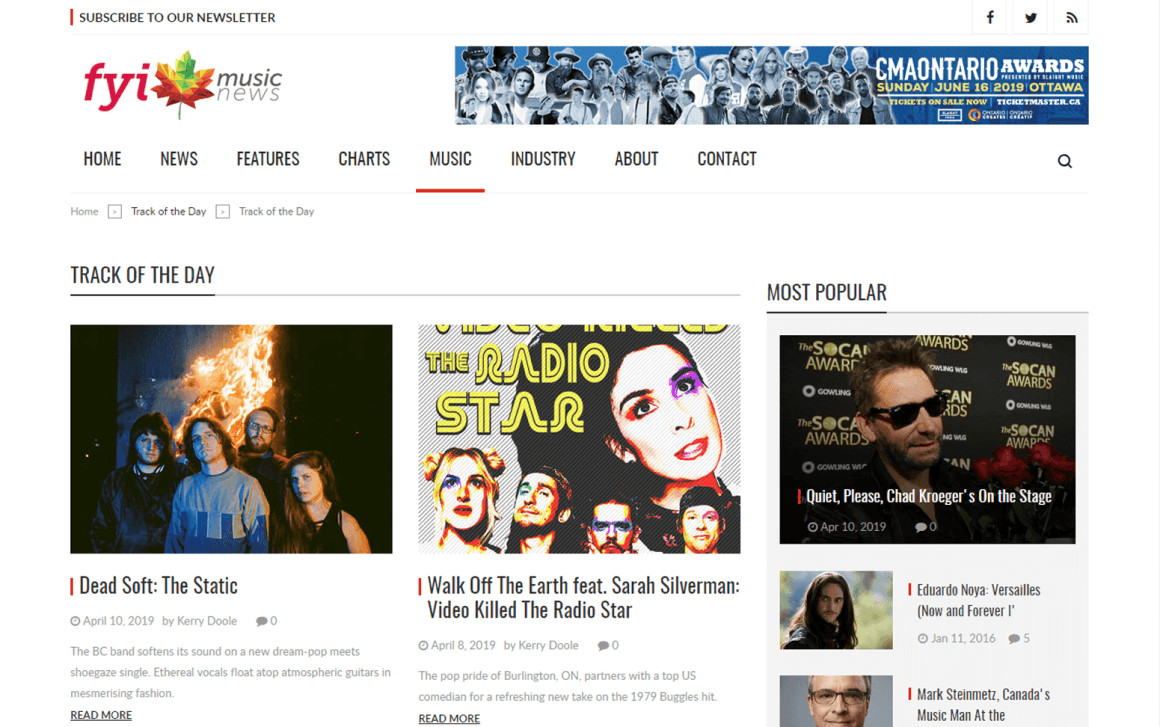Open the Industry menu item
Image resolution: width=1160 pixels, height=727 pixels.
pyautogui.click(x=543, y=159)
